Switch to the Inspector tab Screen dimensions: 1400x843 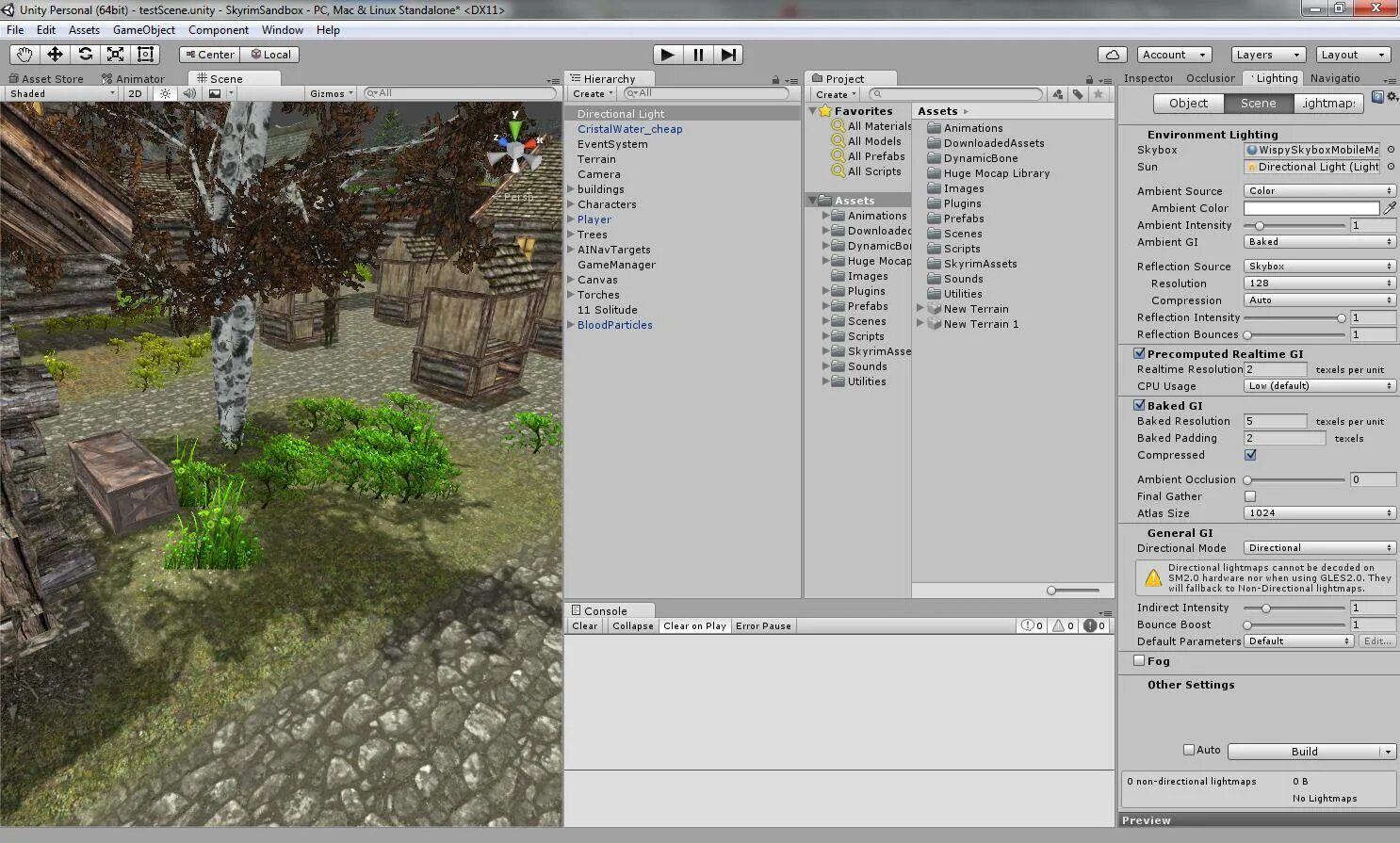pos(1148,78)
